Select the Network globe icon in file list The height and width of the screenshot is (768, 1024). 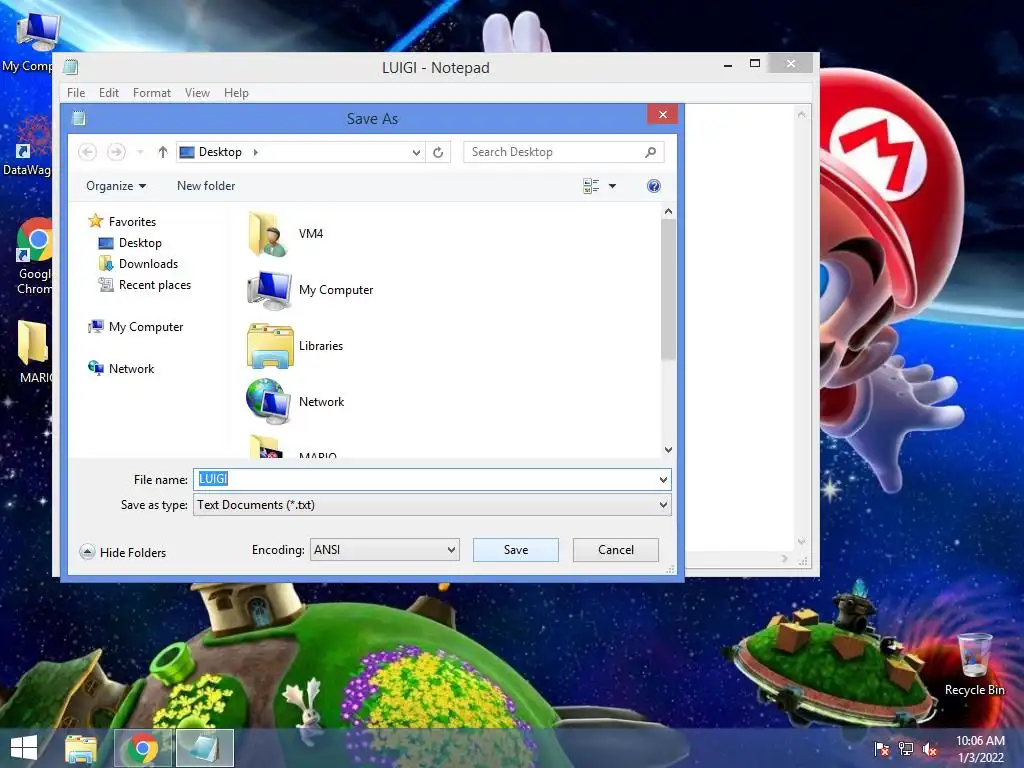click(269, 402)
